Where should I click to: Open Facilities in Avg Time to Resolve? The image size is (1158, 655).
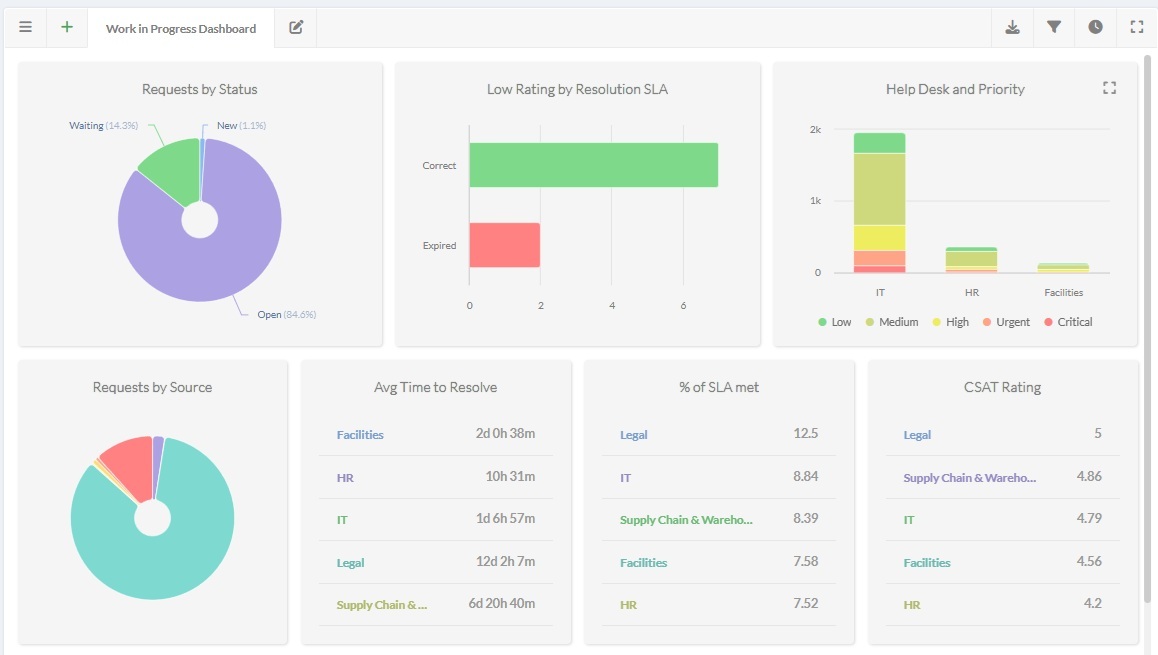point(360,435)
